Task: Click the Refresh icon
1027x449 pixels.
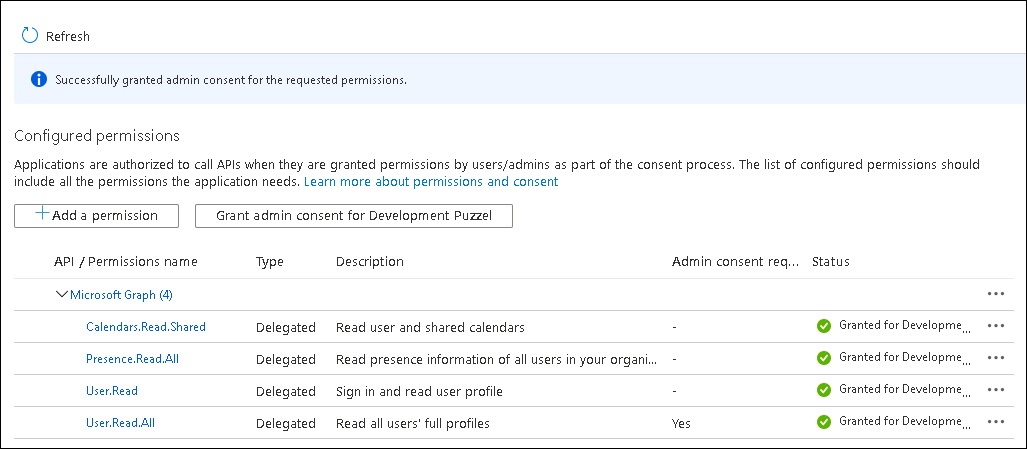Action: coord(30,36)
